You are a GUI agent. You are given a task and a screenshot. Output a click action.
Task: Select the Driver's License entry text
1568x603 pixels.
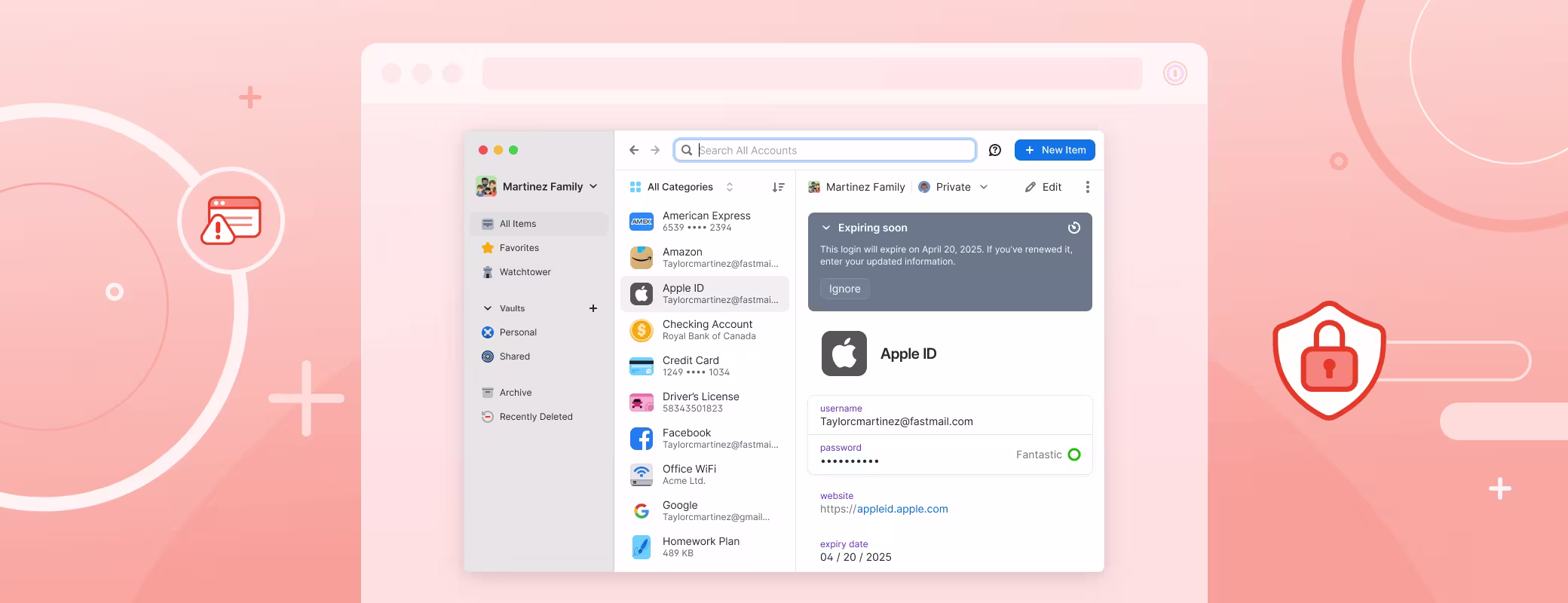(701, 403)
